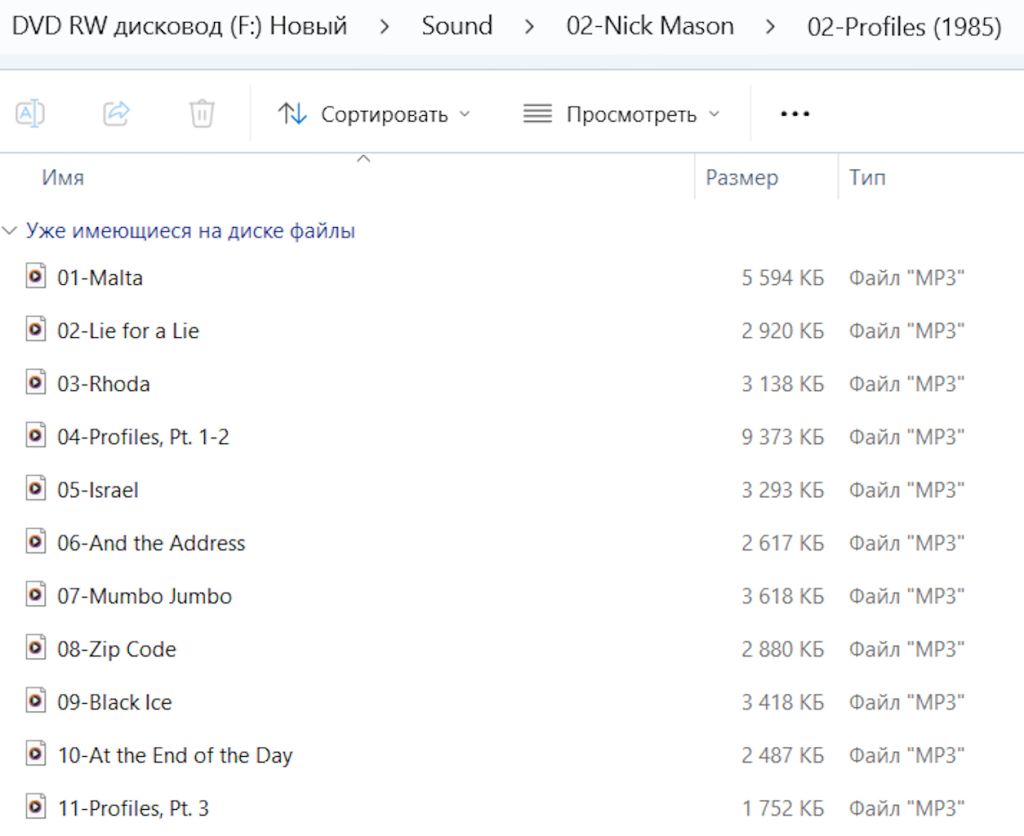Select file name 03-Rhoda
This screenshot has height=836, width=1024.
point(103,383)
